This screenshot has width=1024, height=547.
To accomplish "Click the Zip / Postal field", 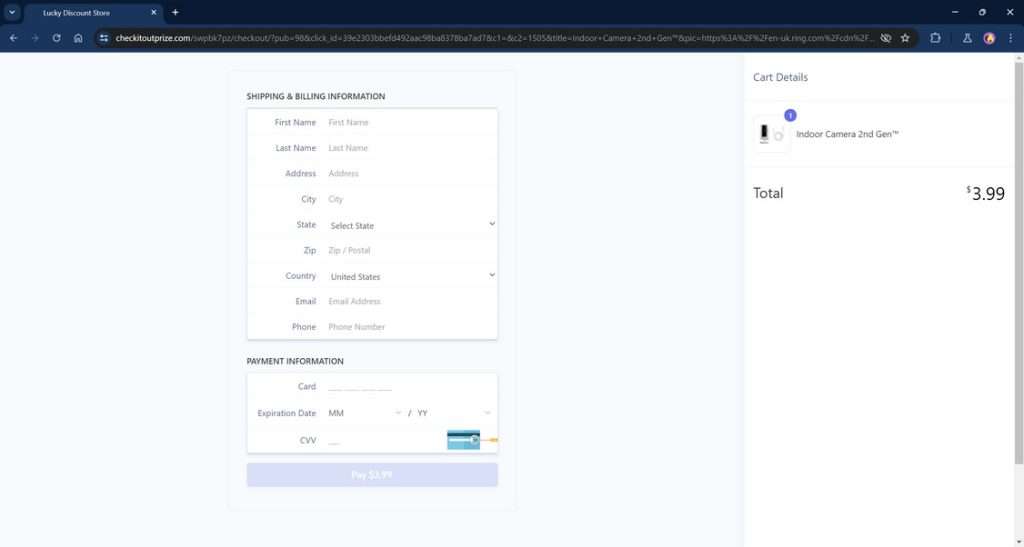I will click(410, 250).
